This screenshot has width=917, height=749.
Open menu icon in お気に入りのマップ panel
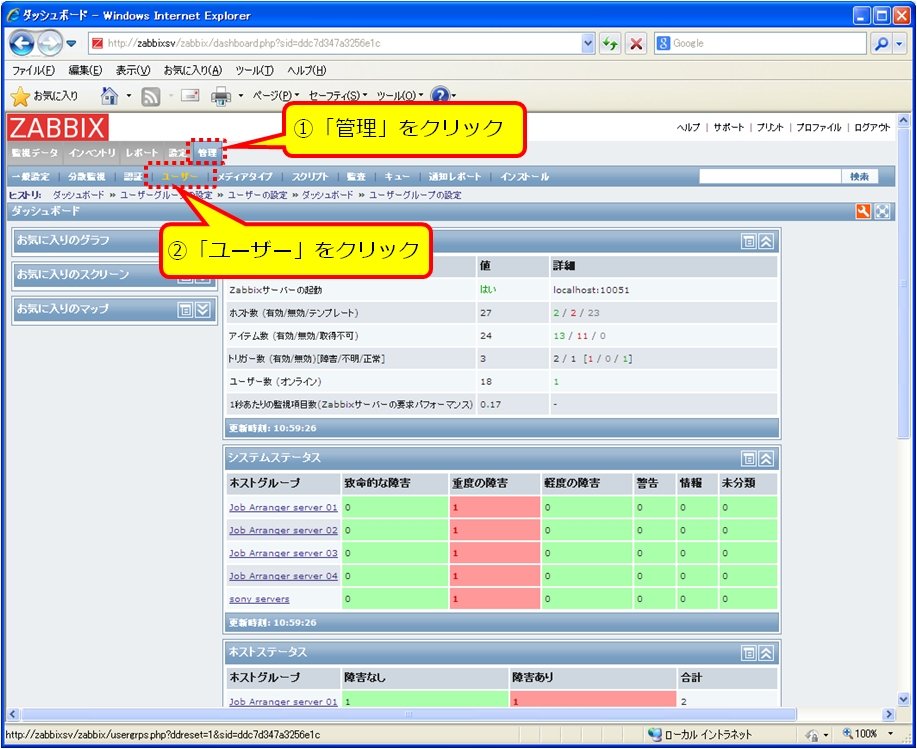[x=185, y=309]
